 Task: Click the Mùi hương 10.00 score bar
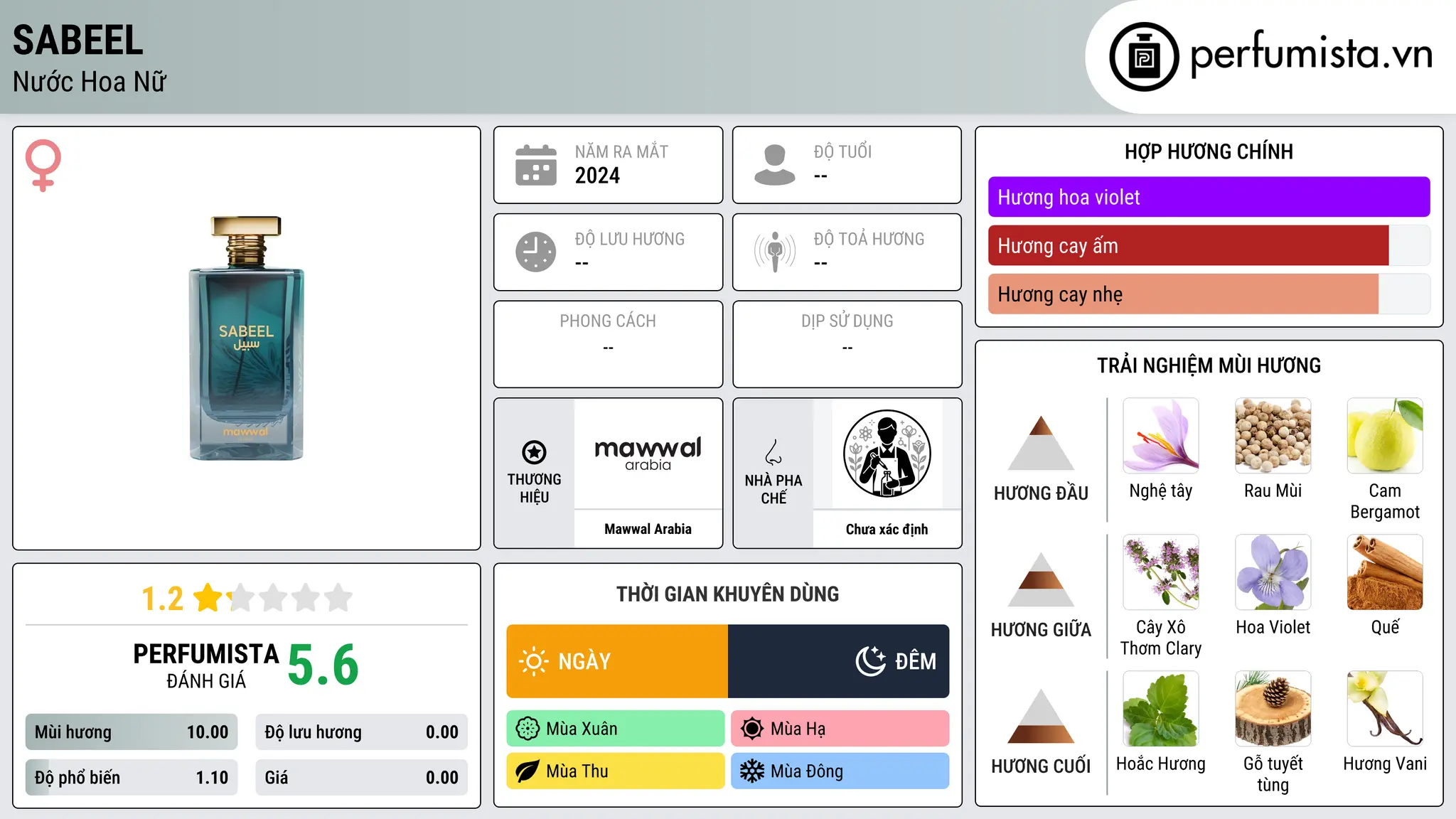(x=132, y=732)
